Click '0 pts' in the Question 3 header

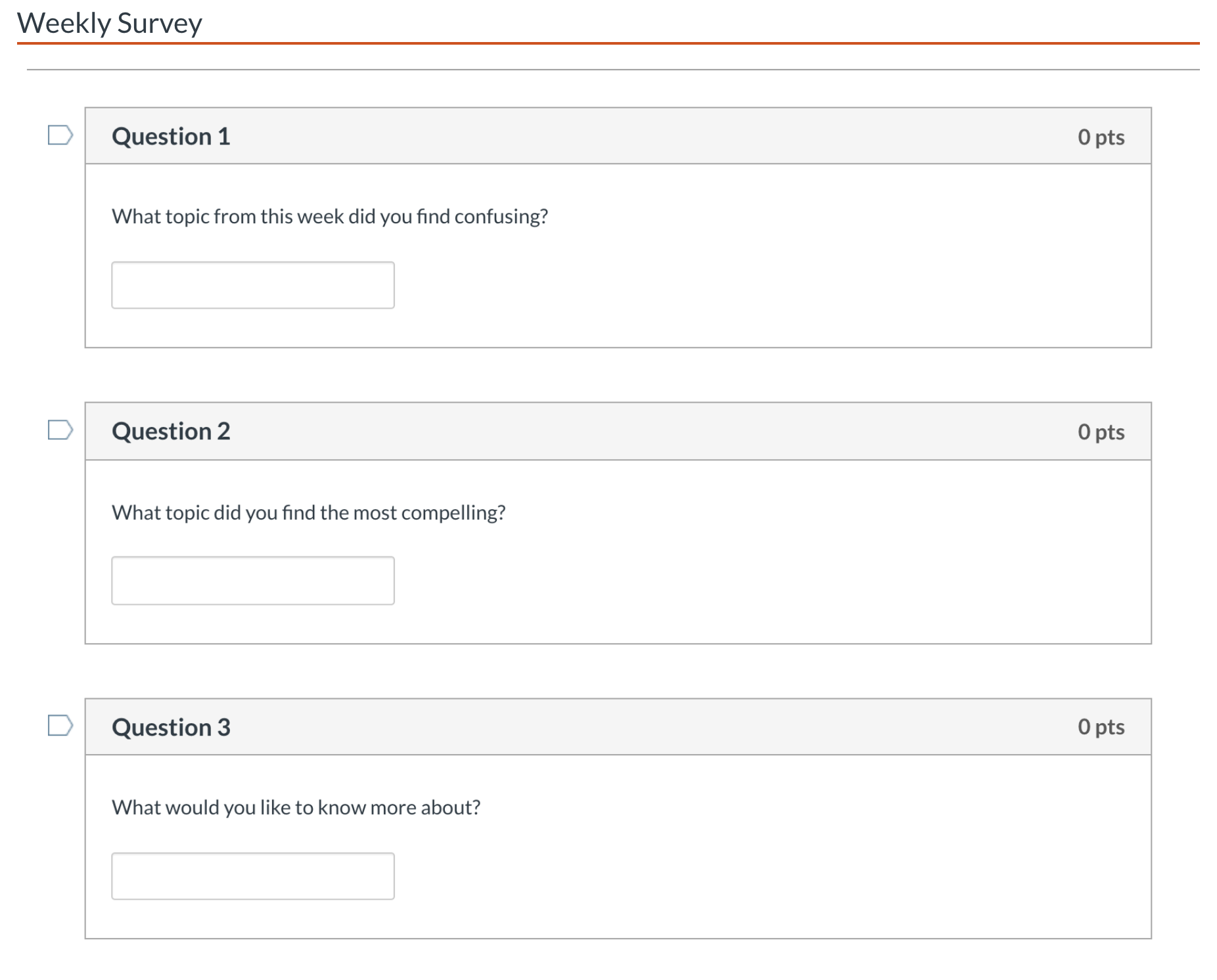pos(1101,726)
